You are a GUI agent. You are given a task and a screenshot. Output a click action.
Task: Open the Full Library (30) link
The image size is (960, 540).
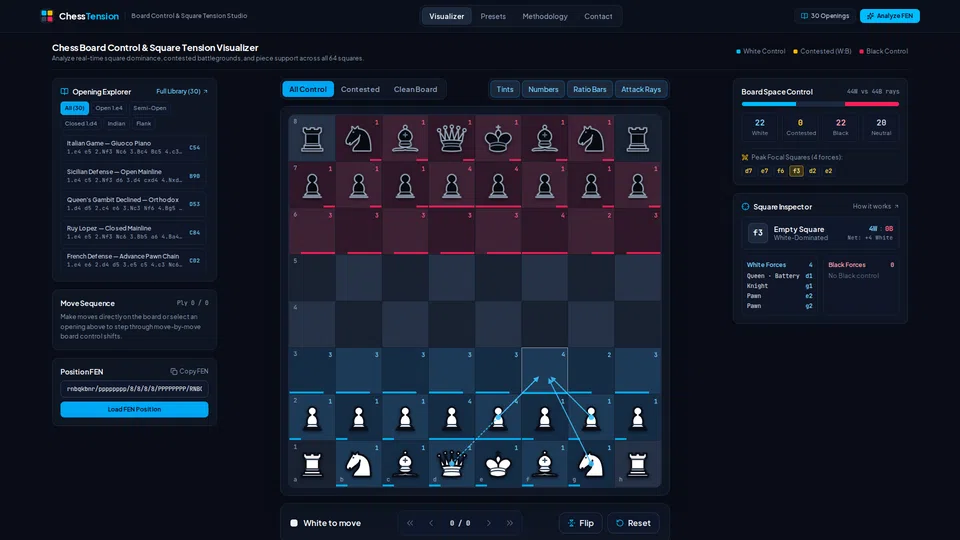click(182, 92)
